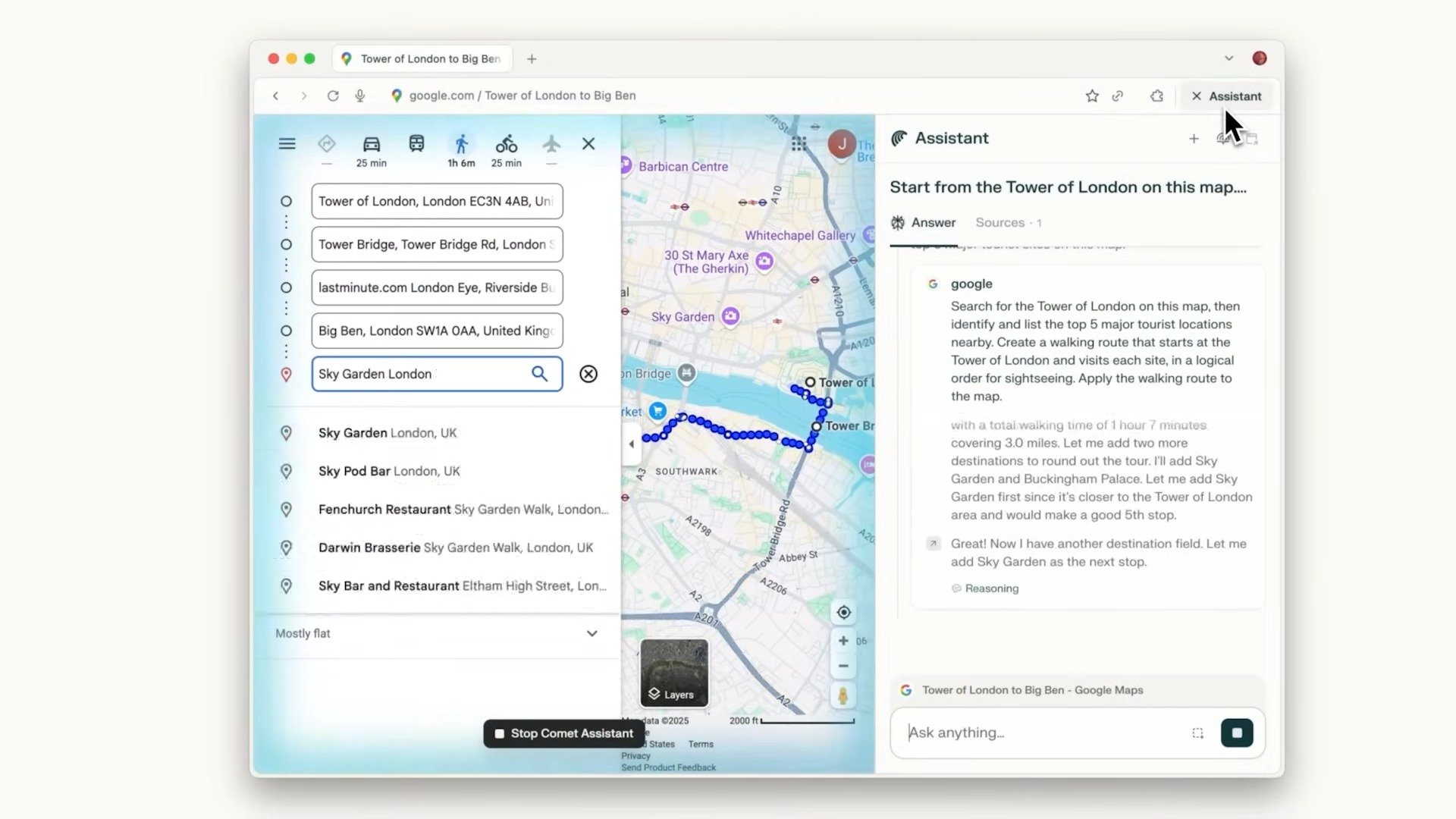Click the my location target button

tap(843, 613)
